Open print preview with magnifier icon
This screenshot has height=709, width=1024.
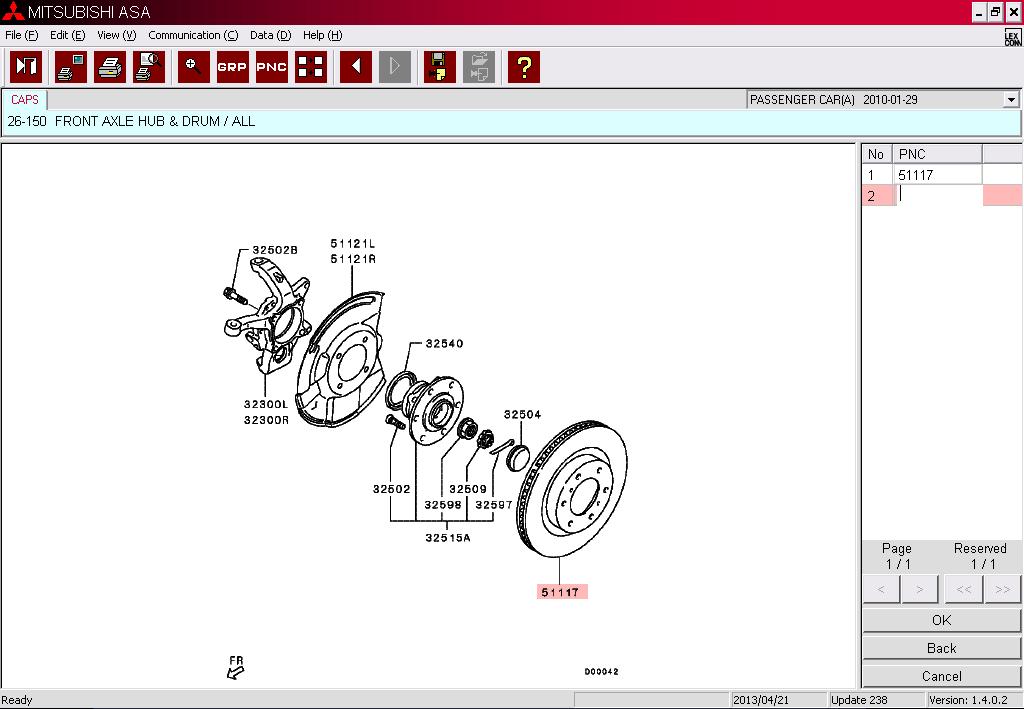(x=149, y=67)
